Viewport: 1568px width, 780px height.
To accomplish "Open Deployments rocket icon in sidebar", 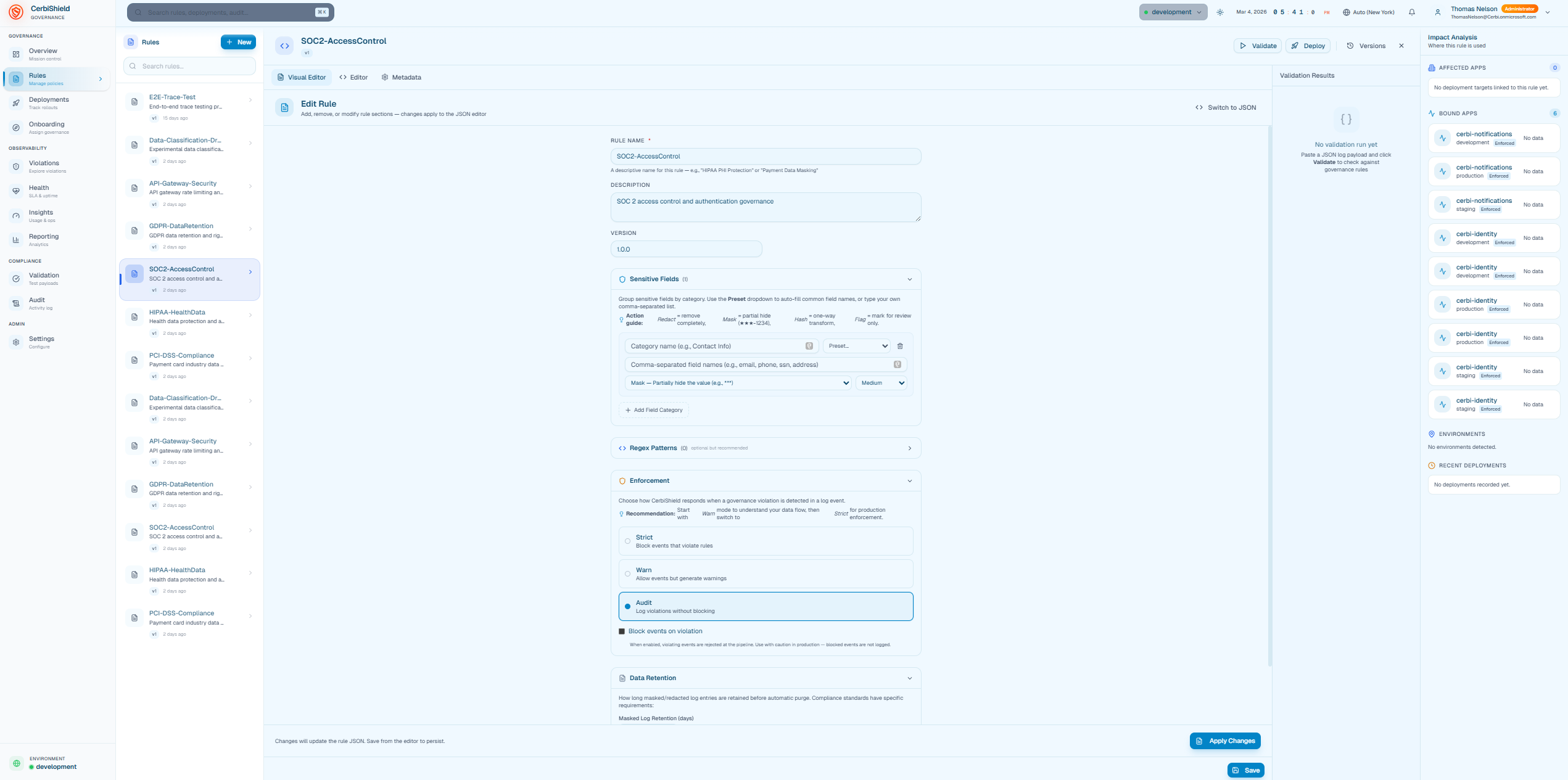I will click(17, 103).
